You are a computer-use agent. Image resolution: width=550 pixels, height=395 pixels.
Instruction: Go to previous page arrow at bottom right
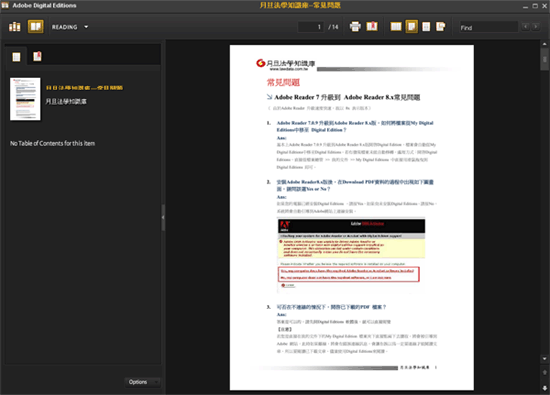[x=544, y=372]
